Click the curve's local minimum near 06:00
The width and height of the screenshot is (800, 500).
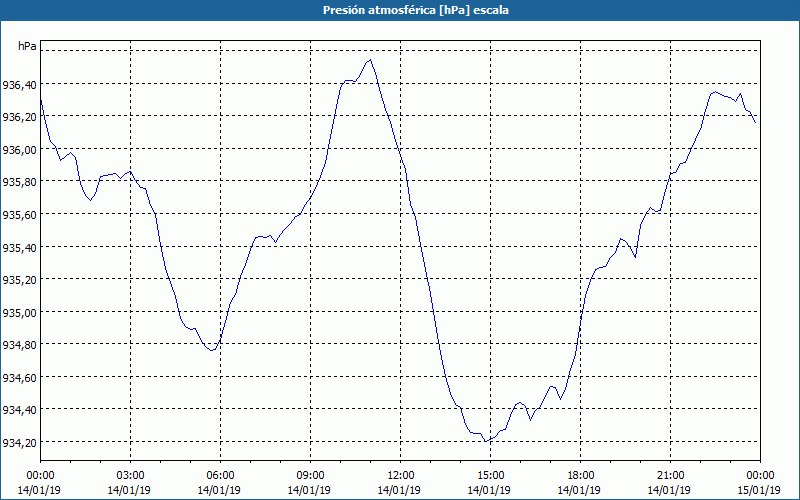click(x=212, y=351)
